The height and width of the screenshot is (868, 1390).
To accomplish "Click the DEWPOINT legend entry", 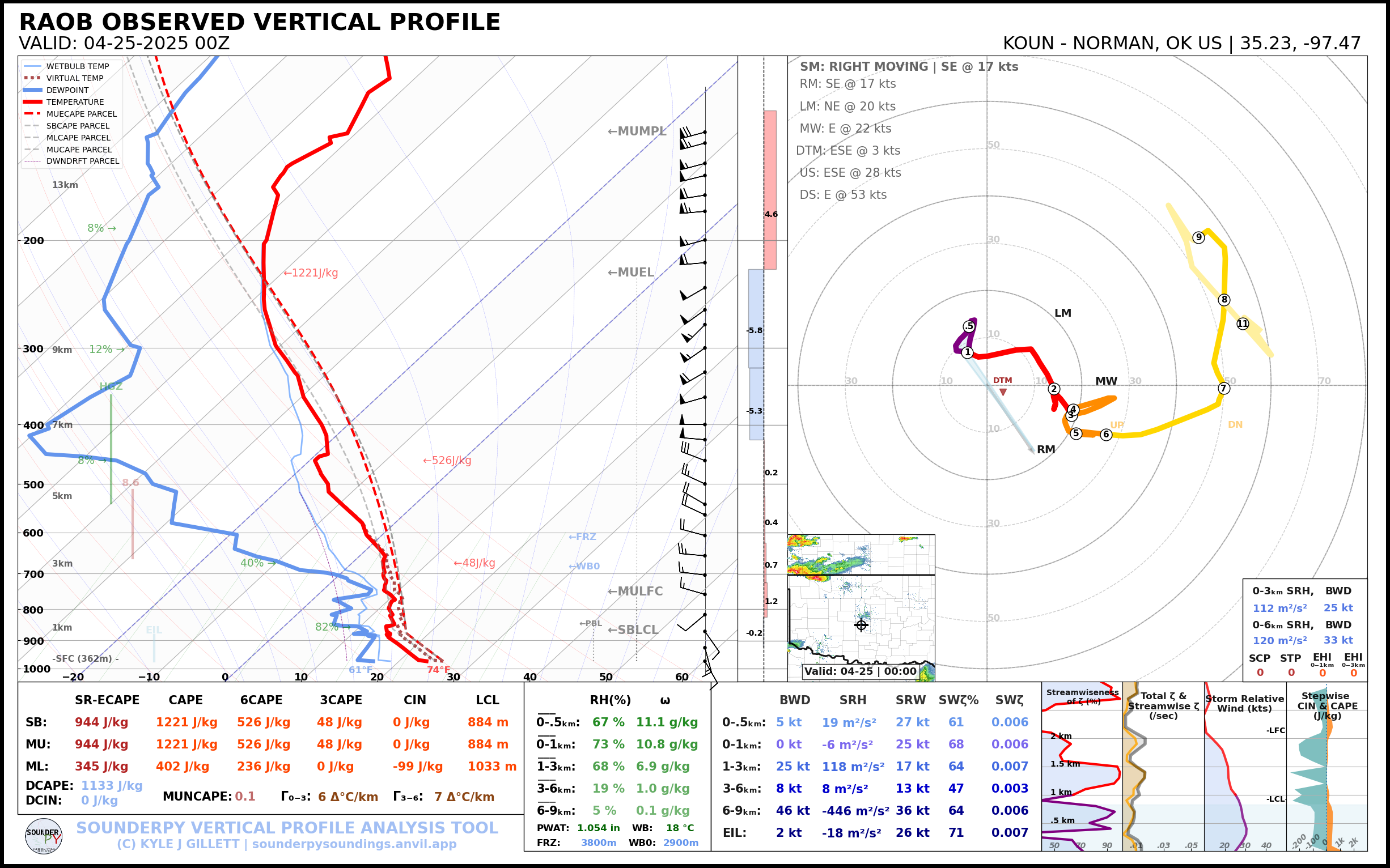I will point(67,90).
